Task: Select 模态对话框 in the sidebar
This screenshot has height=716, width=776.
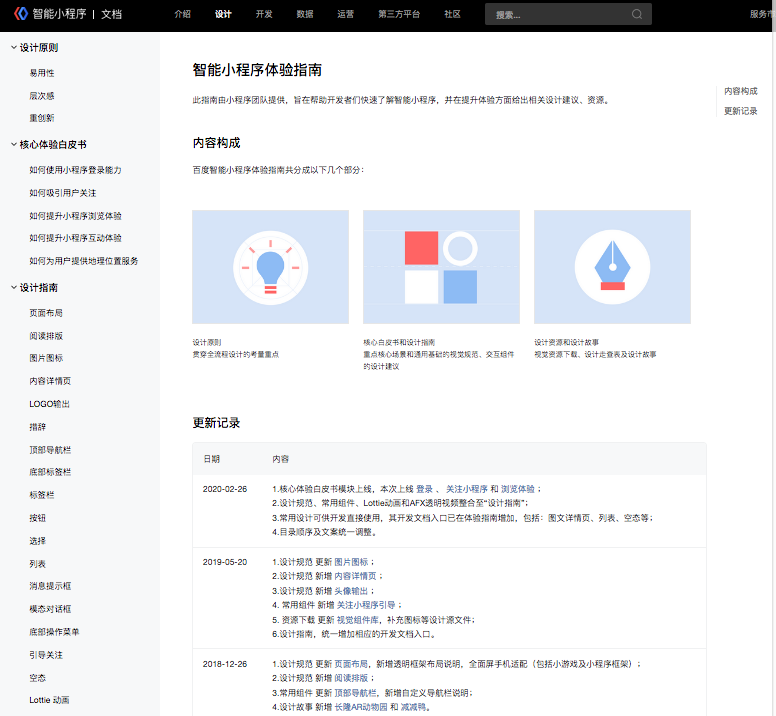Action: (50, 609)
